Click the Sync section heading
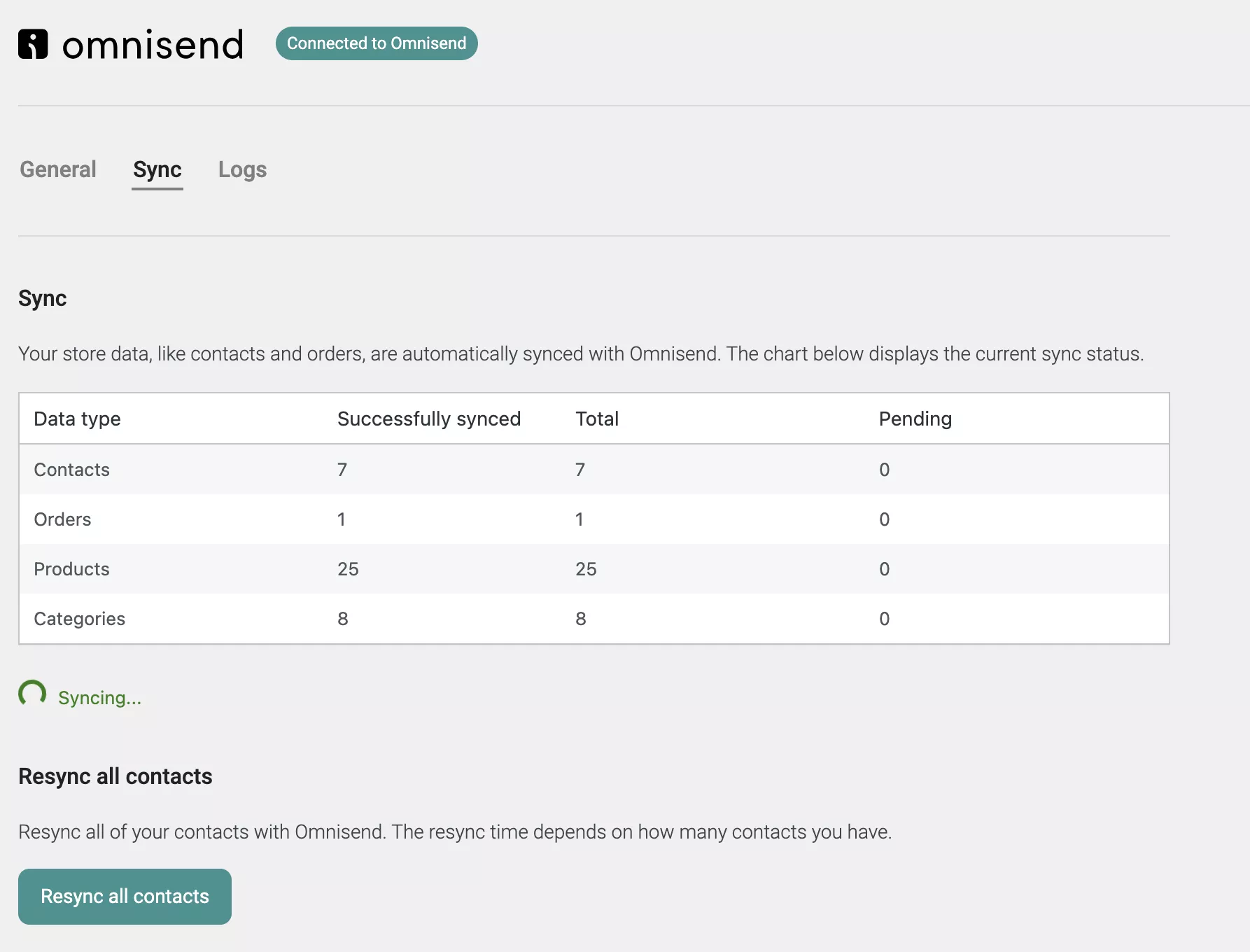Screen dimensions: 1250x952 pos(43,298)
